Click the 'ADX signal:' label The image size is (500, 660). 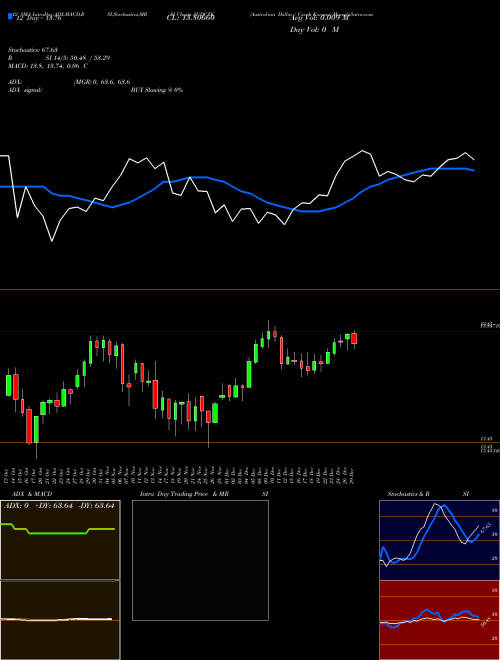tap(25, 90)
